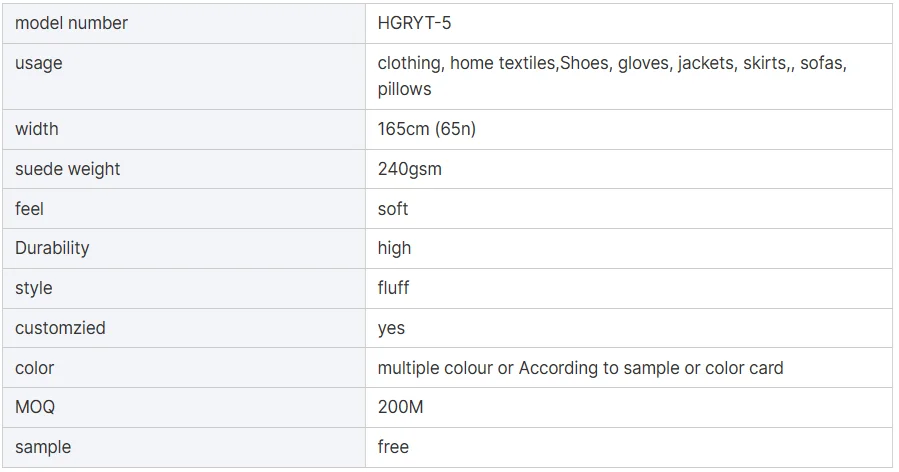Click the "model number" label cell
The width and height of the screenshot is (899, 472).
pyautogui.click(x=71, y=23)
